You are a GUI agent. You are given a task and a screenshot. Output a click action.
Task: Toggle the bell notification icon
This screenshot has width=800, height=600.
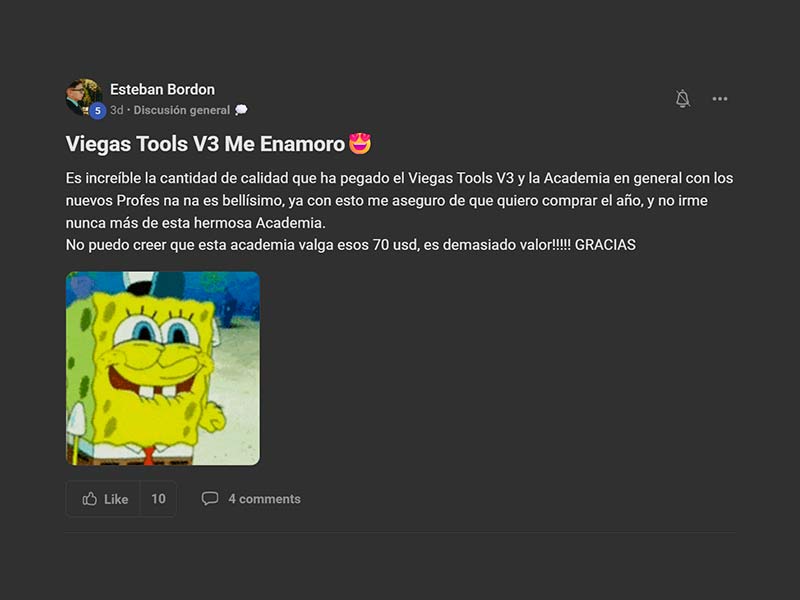point(683,99)
